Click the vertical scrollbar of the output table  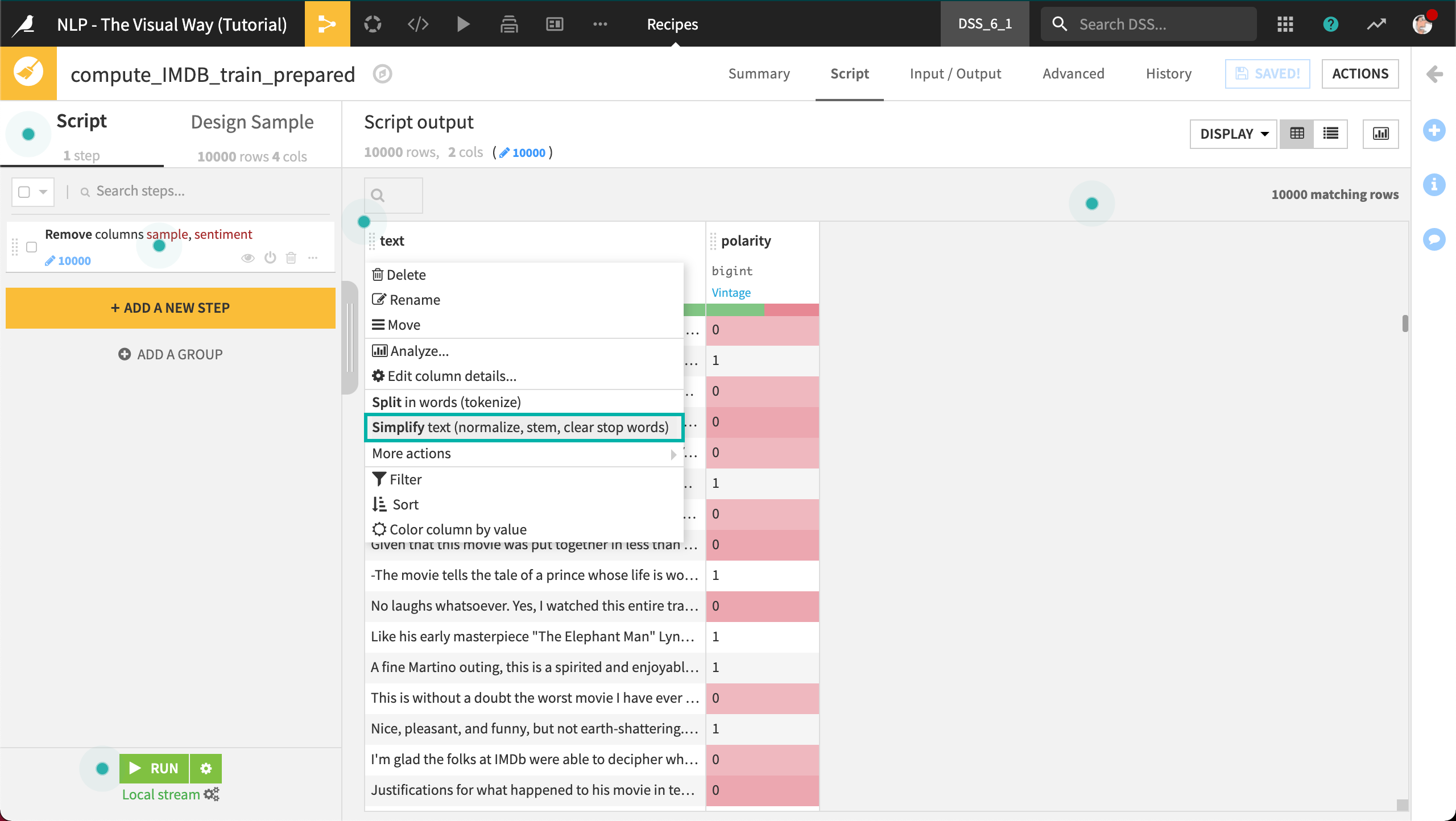click(1405, 323)
